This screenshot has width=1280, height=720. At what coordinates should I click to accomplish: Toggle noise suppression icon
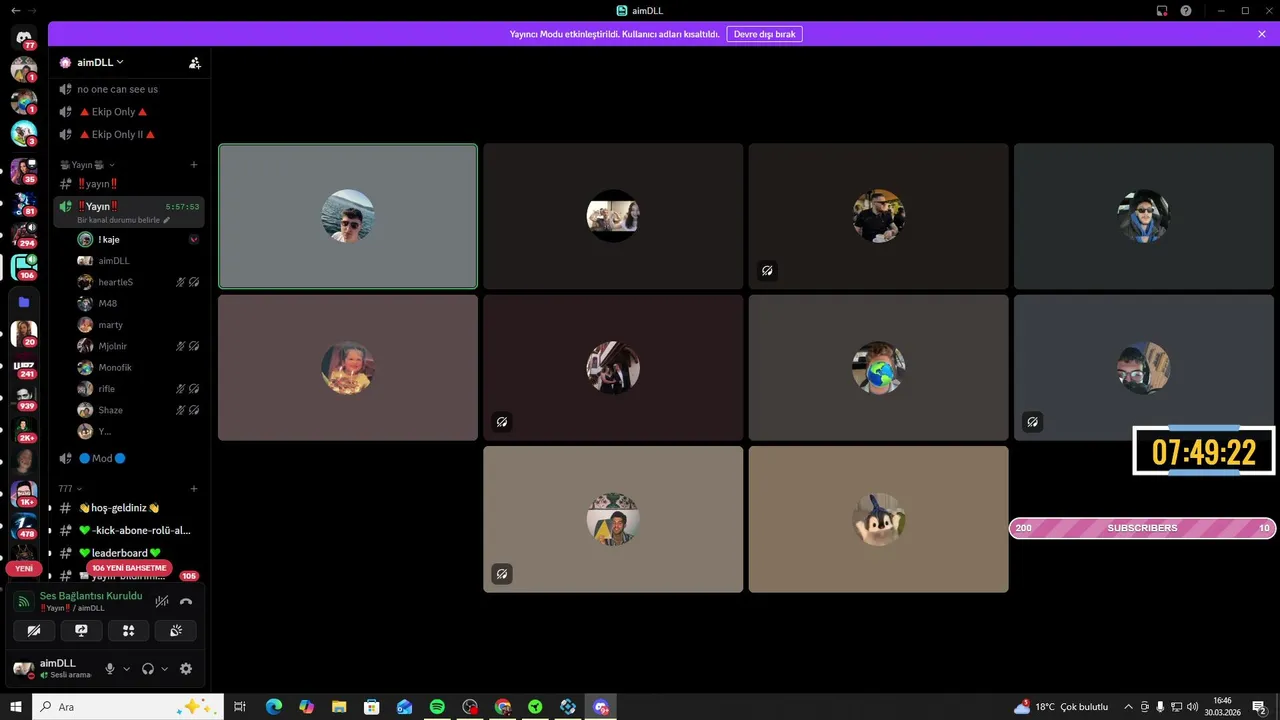[162, 601]
